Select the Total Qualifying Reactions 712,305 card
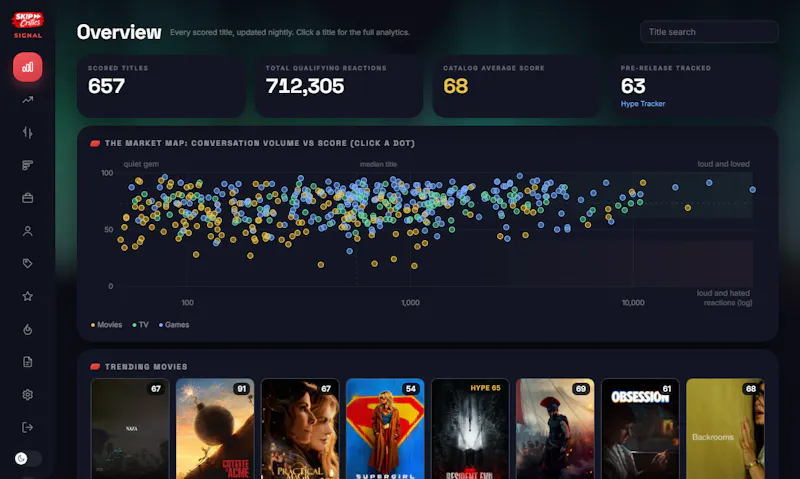This screenshot has height=479, width=800. [339, 87]
